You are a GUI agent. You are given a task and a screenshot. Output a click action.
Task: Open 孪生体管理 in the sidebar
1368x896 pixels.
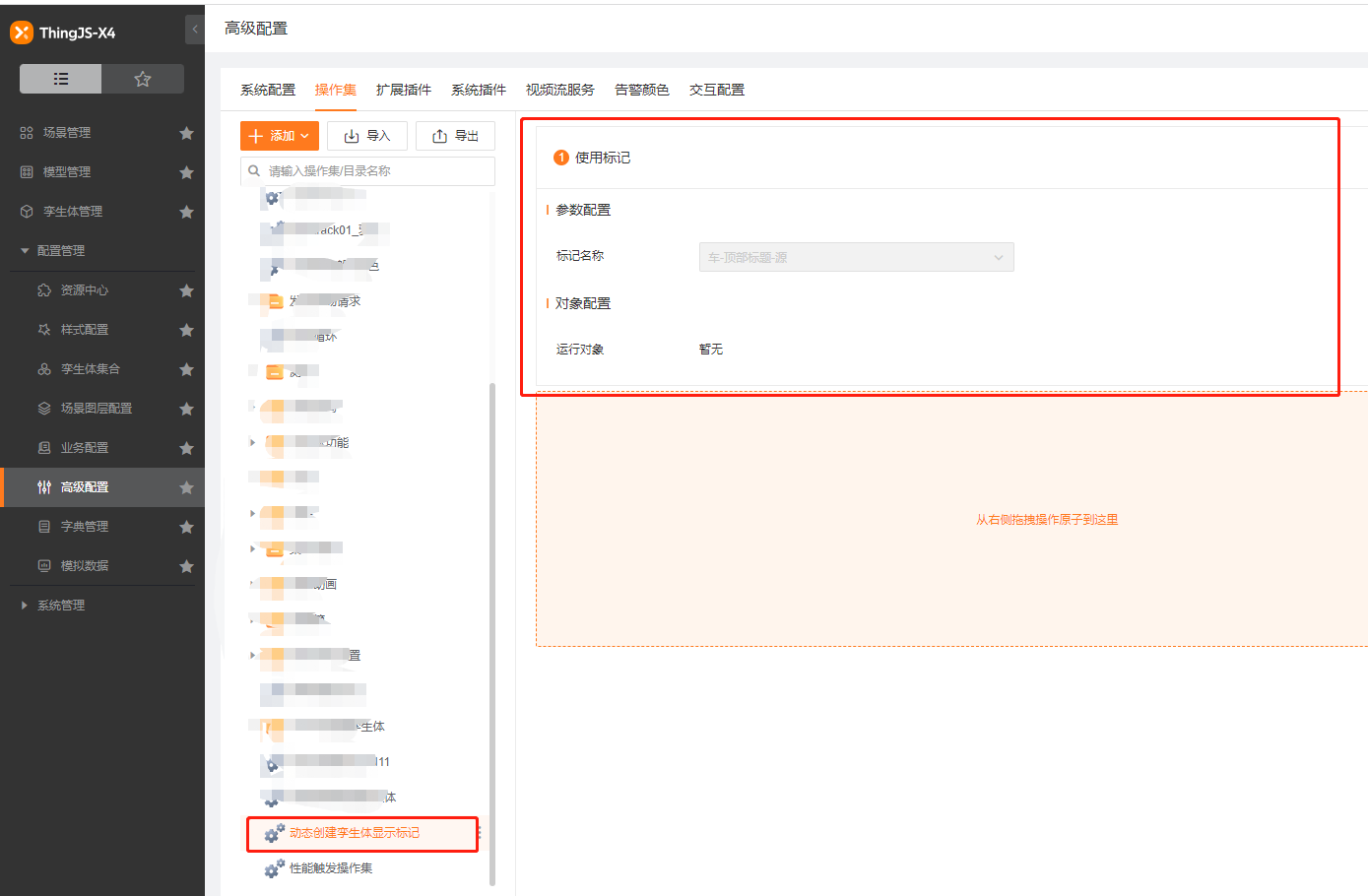[x=73, y=212]
